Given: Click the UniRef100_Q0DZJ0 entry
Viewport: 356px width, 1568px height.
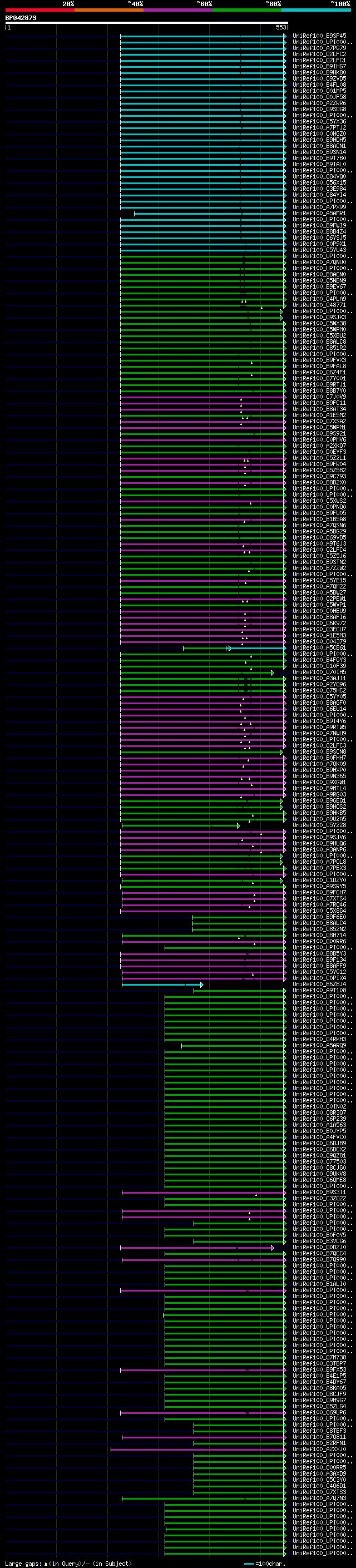Looking at the screenshot, I should [x=319, y=1248].
